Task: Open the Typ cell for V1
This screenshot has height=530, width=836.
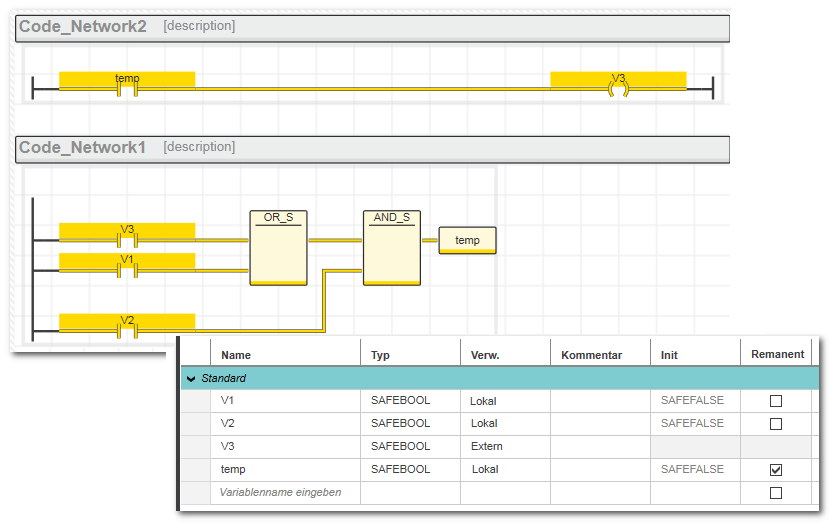Action: tap(409, 401)
